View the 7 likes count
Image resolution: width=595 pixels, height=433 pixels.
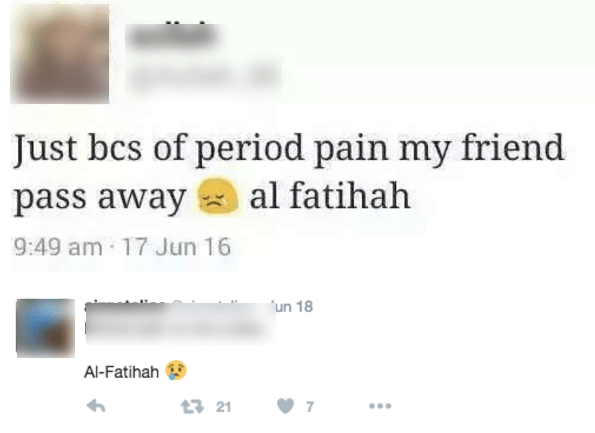coord(310,407)
